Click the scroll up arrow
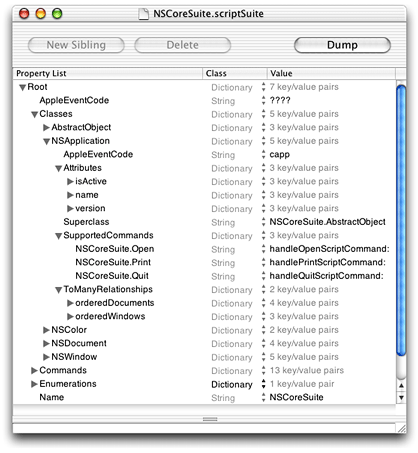Screen dimensions: 418x453 (x=401, y=386)
